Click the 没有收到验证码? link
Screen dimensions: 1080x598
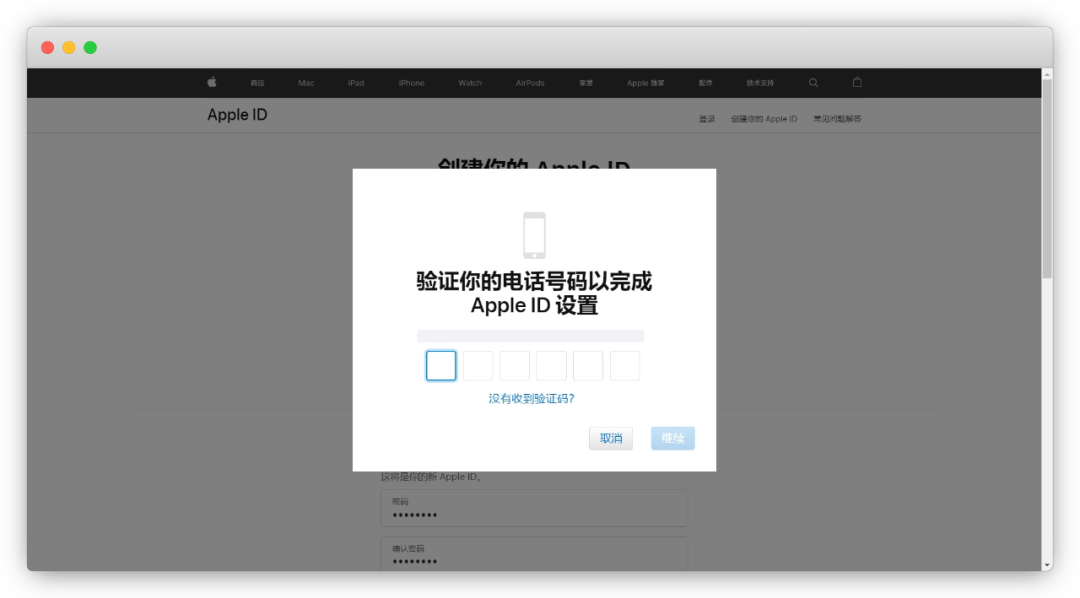coord(531,398)
